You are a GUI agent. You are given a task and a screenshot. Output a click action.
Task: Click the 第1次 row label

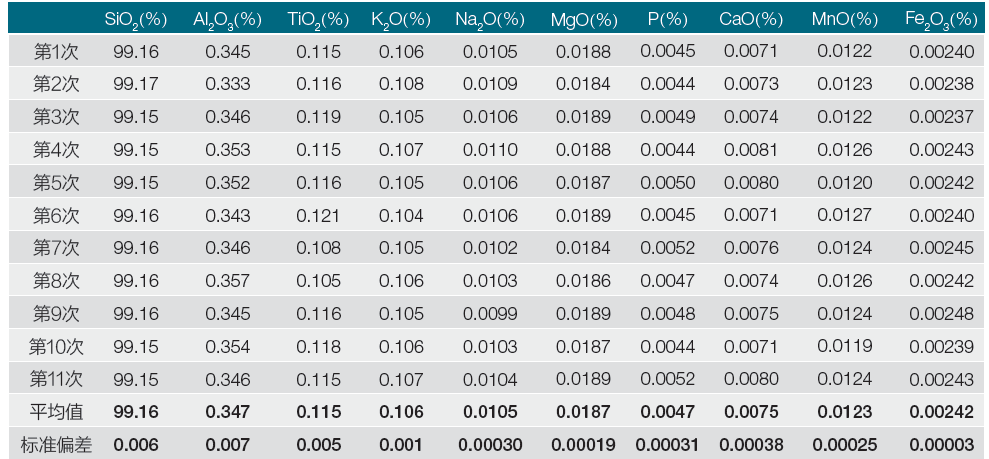56,52
